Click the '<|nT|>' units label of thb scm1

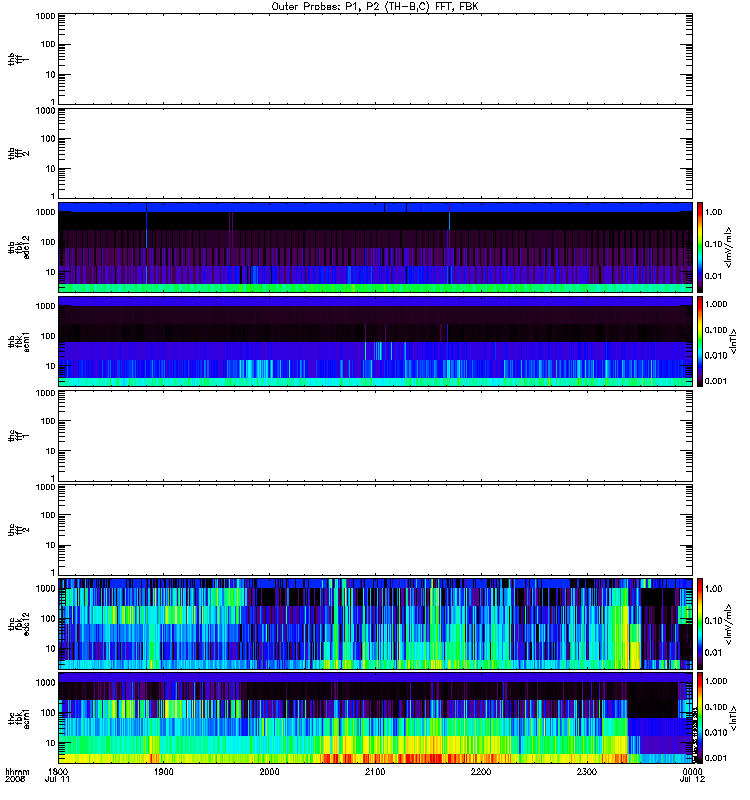pos(734,341)
